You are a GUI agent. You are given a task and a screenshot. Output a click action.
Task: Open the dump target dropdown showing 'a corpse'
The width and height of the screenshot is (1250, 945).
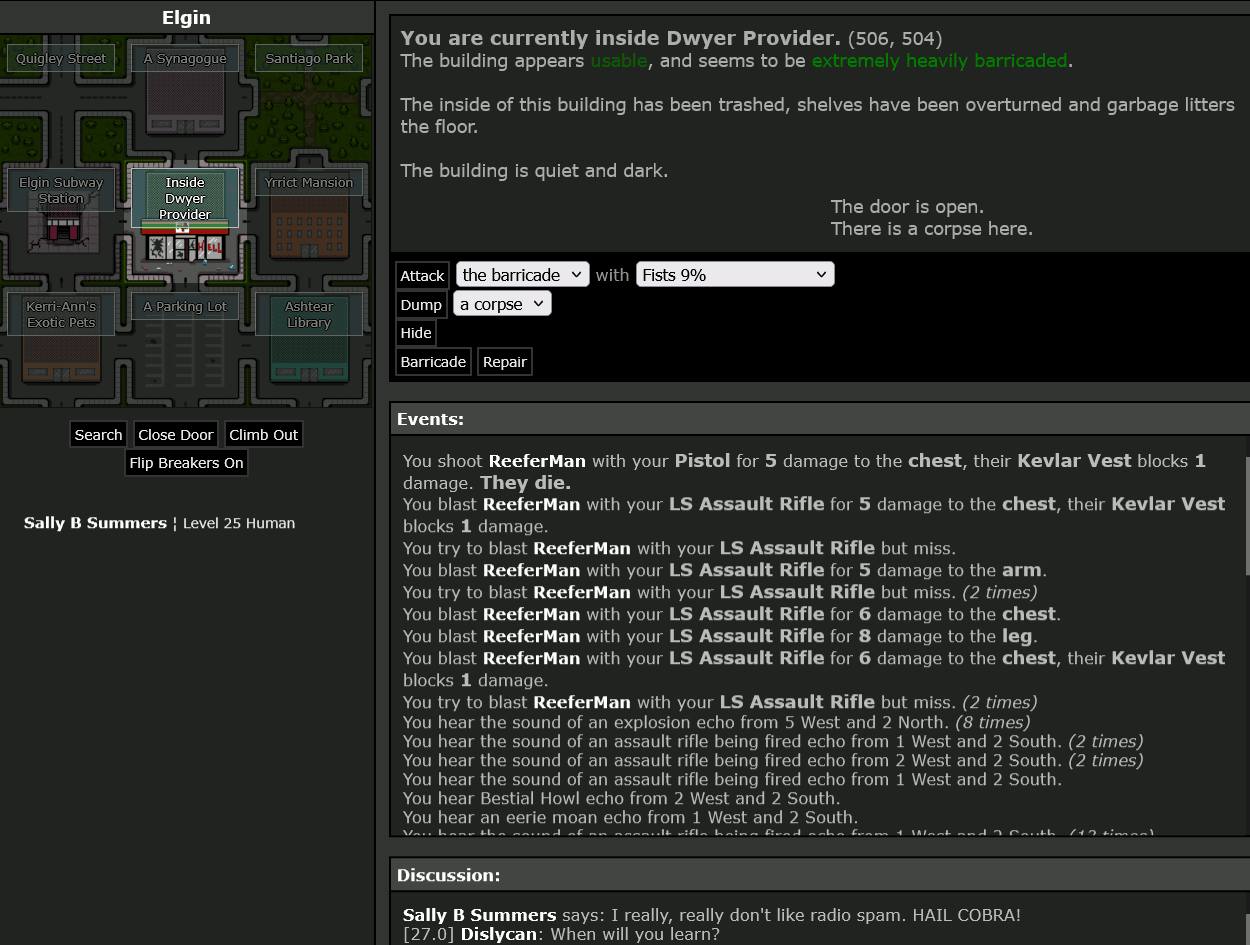coord(502,303)
